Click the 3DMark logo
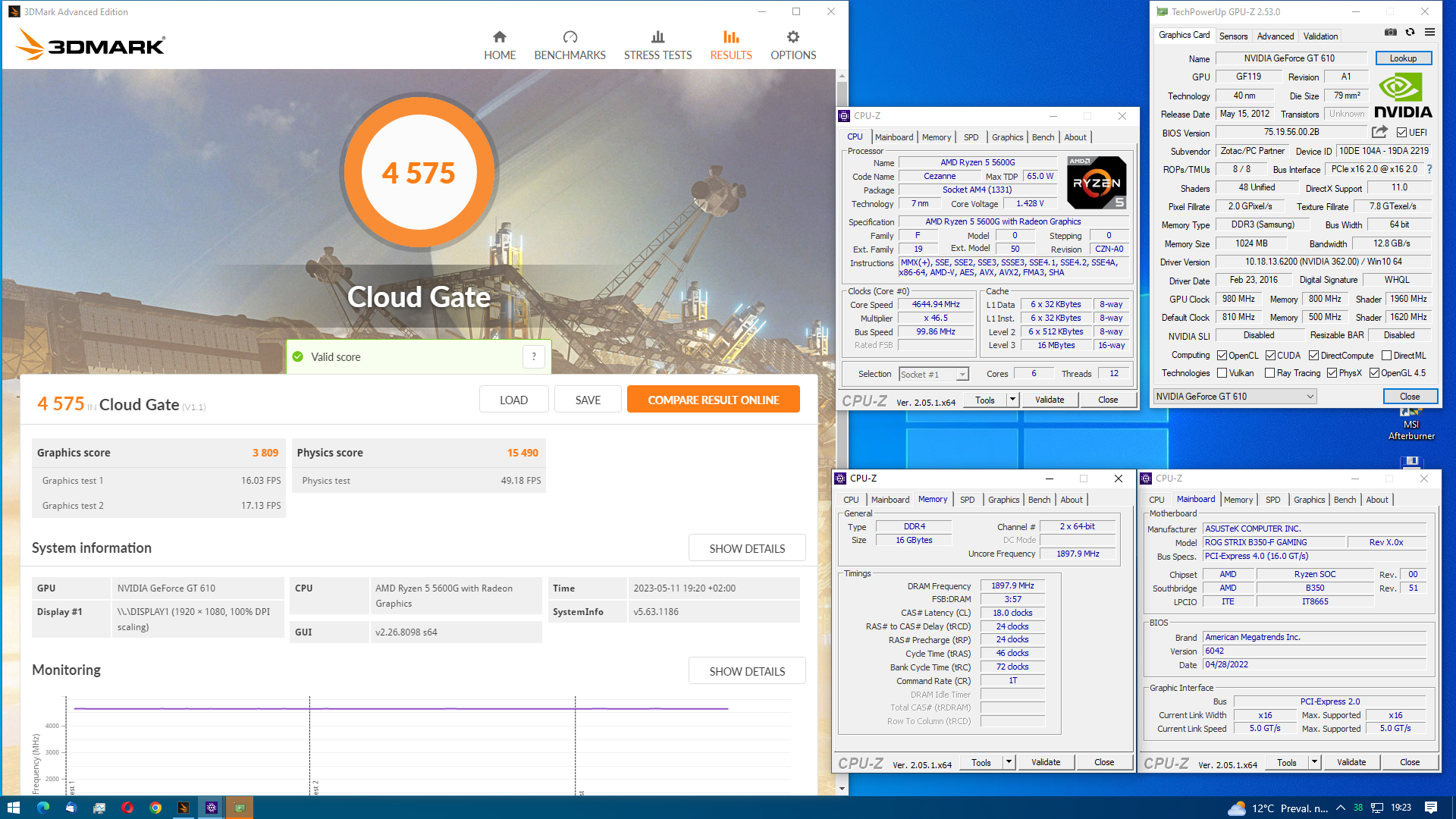This screenshot has height=819, width=1456. [90, 45]
